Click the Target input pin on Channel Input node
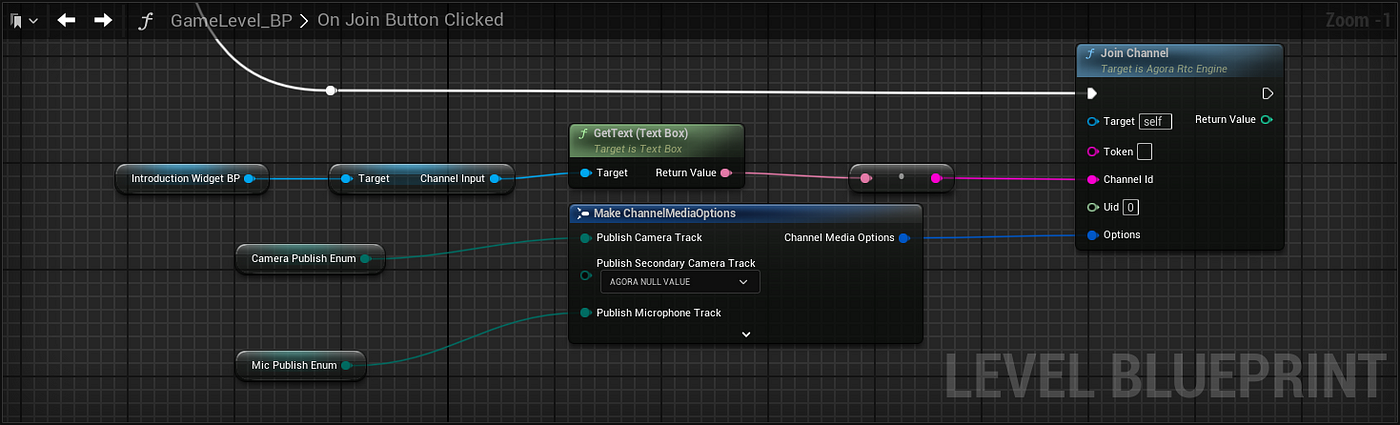 pyautogui.click(x=346, y=179)
